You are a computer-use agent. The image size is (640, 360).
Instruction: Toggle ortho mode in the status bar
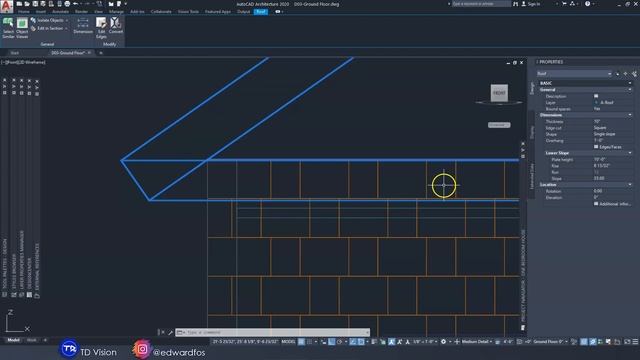click(x=332, y=342)
